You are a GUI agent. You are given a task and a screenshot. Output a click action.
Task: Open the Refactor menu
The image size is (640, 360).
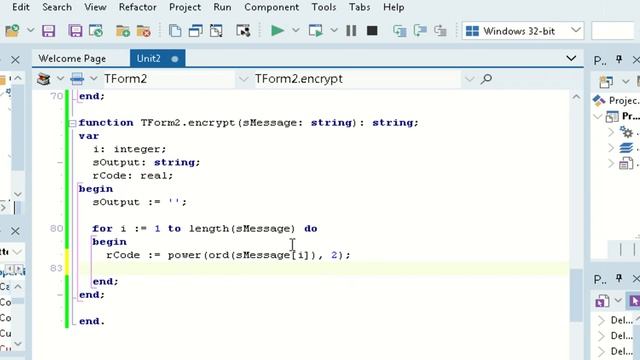(138, 7)
